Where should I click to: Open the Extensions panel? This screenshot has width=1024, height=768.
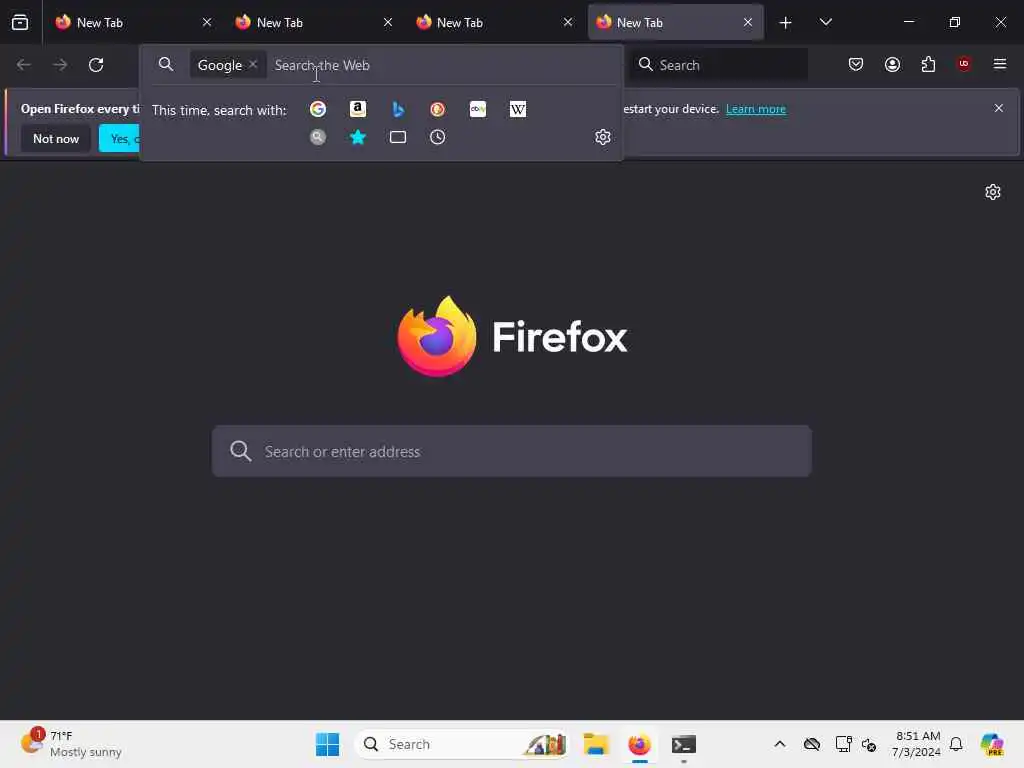(x=928, y=64)
